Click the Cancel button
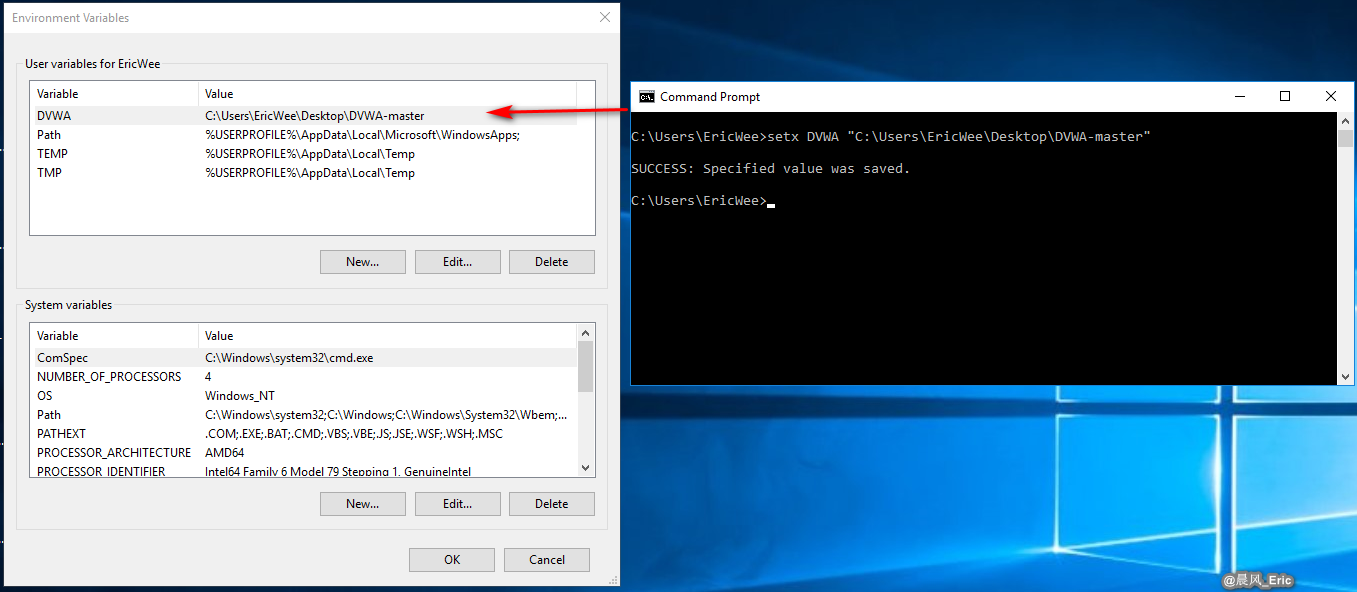 coord(546,559)
